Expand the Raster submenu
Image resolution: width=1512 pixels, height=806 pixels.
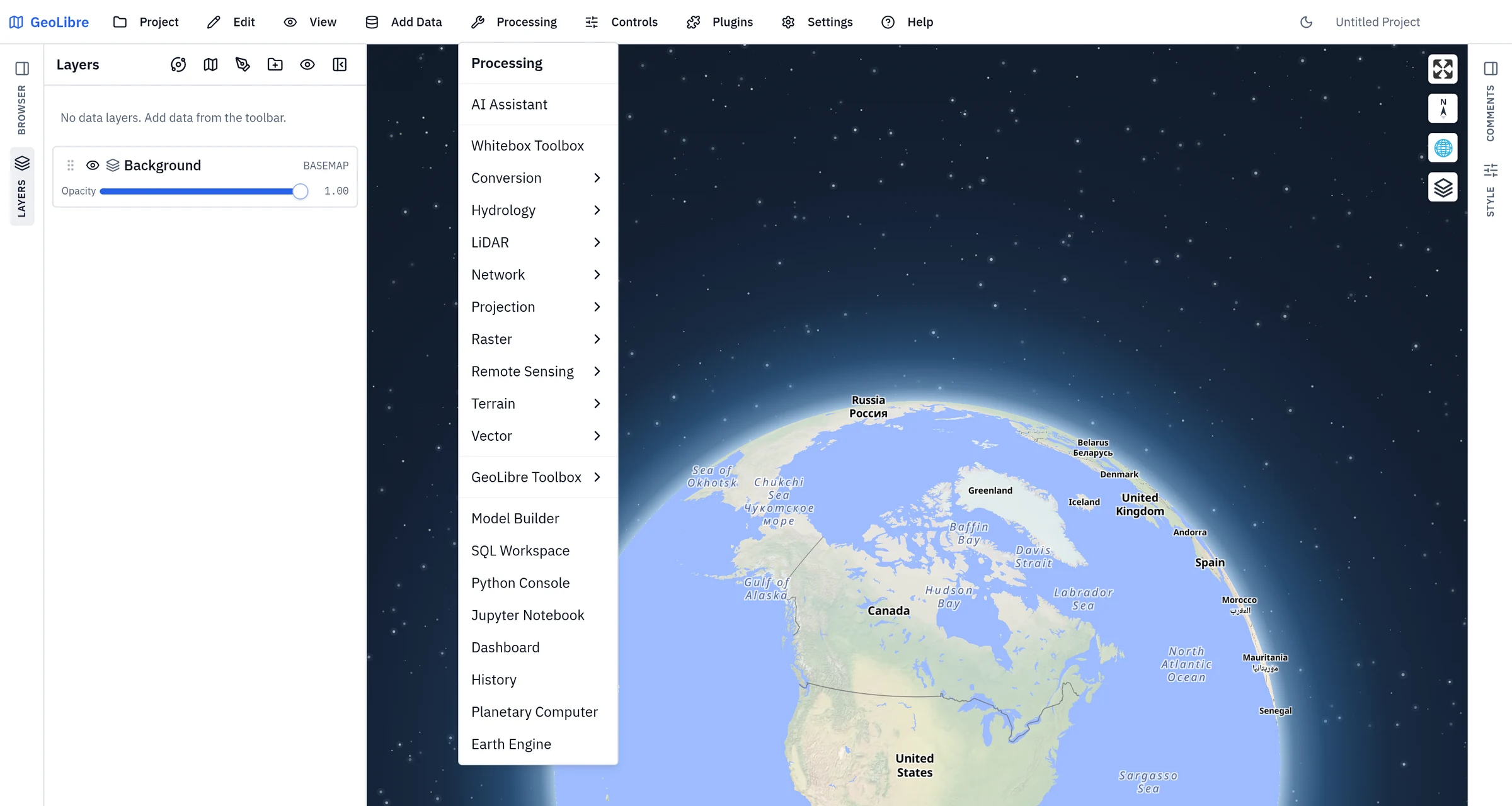[537, 339]
